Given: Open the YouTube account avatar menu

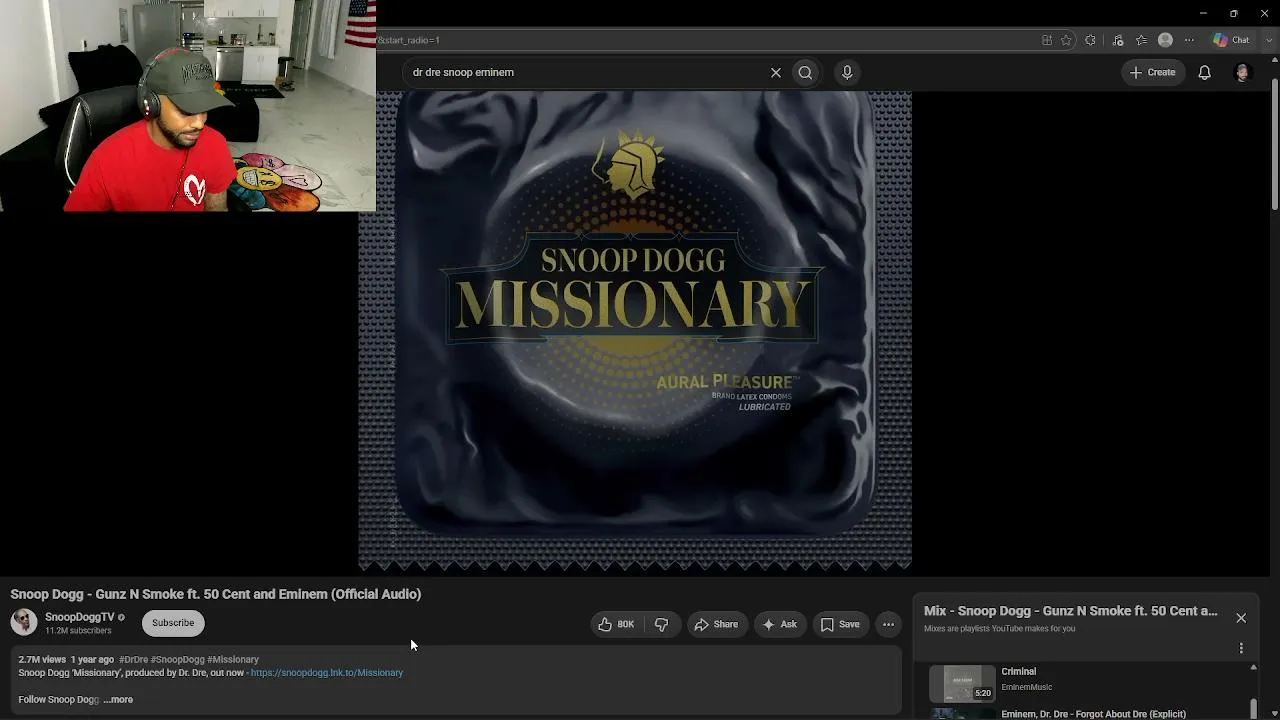Looking at the screenshot, I should pyautogui.click(x=1242, y=72).
